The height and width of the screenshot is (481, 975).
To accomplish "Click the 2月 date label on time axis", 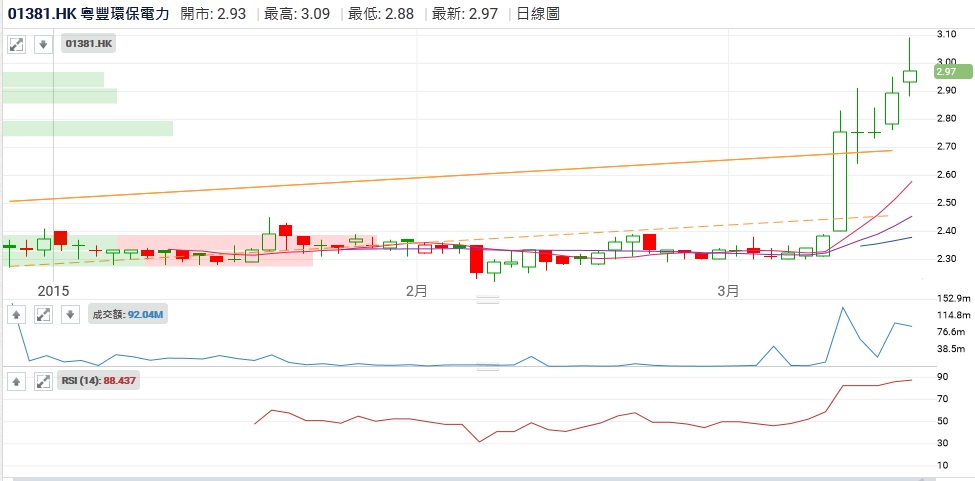I will point(417,291).
